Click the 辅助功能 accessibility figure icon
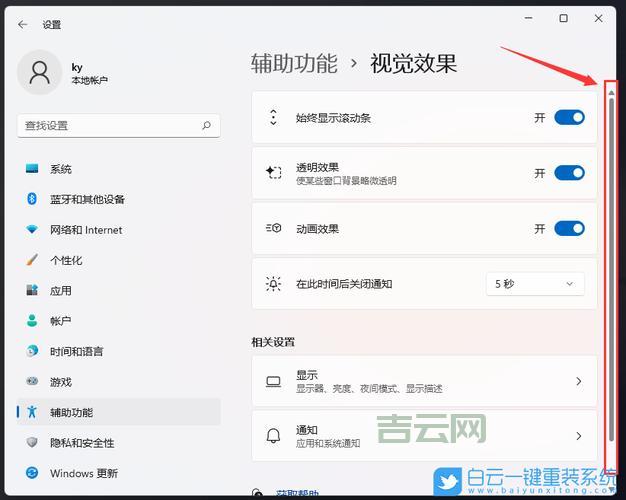The height and width of the screenshot is (500, 626). (x=32, y=412)
